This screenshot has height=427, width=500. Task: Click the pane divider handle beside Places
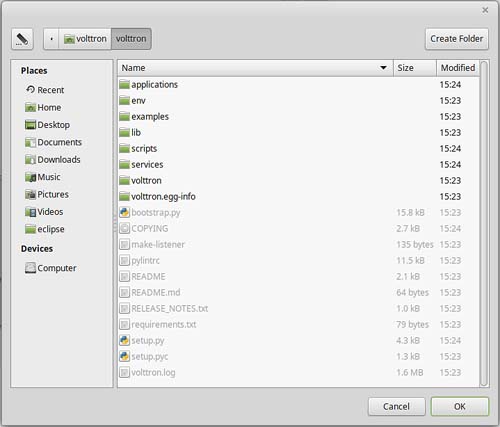115,224
